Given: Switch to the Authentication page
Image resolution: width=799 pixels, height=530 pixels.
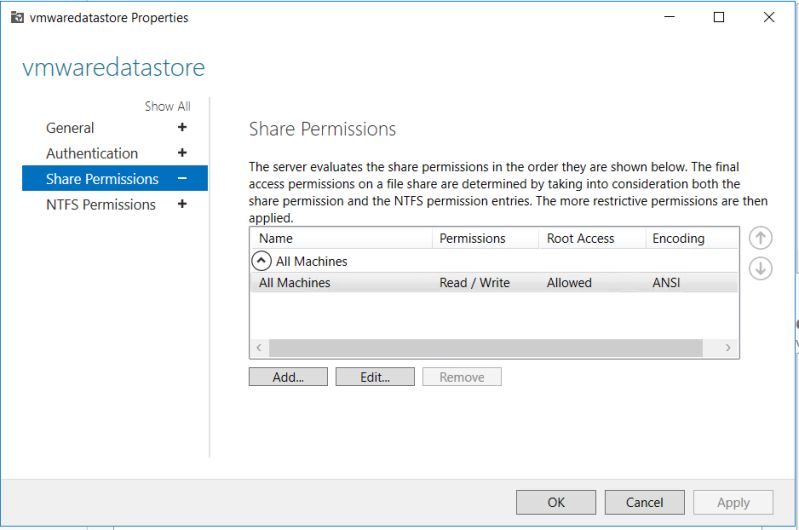Looking at the screenshot, I should (x=92, y=153).
